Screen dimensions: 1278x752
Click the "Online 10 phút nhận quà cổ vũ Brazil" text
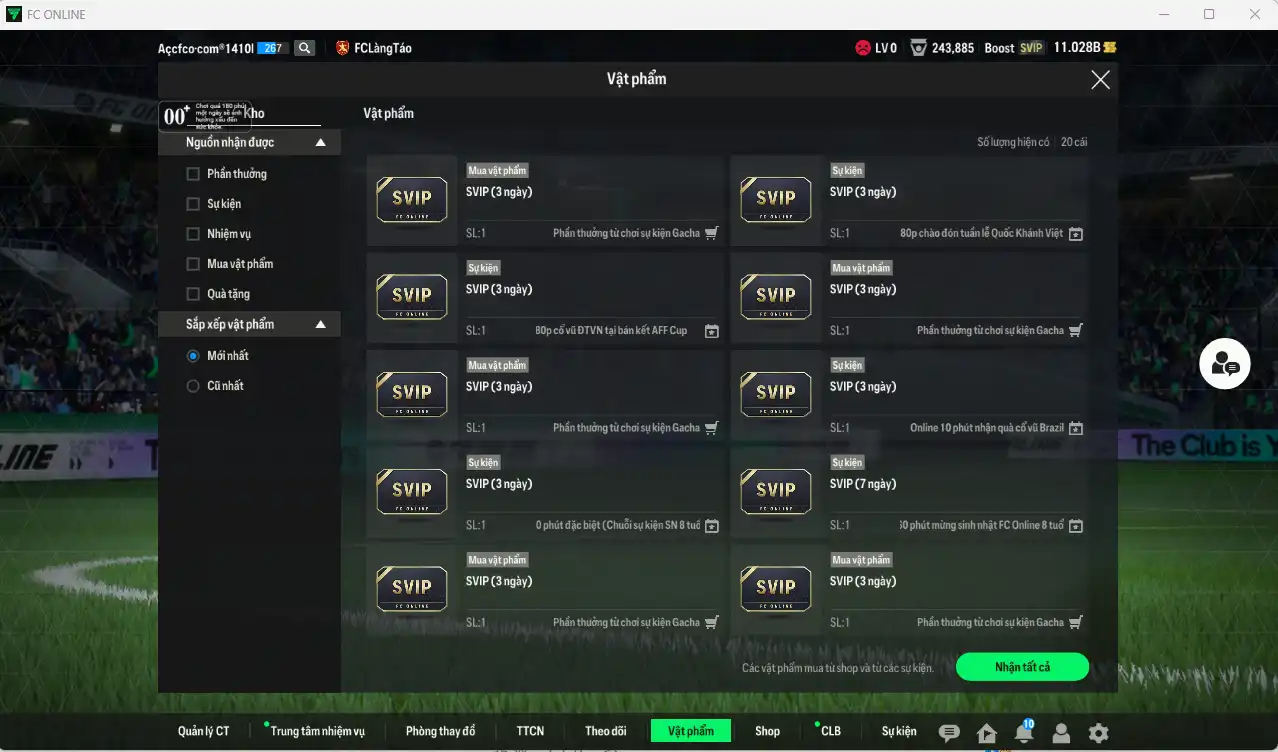(987, 428)
